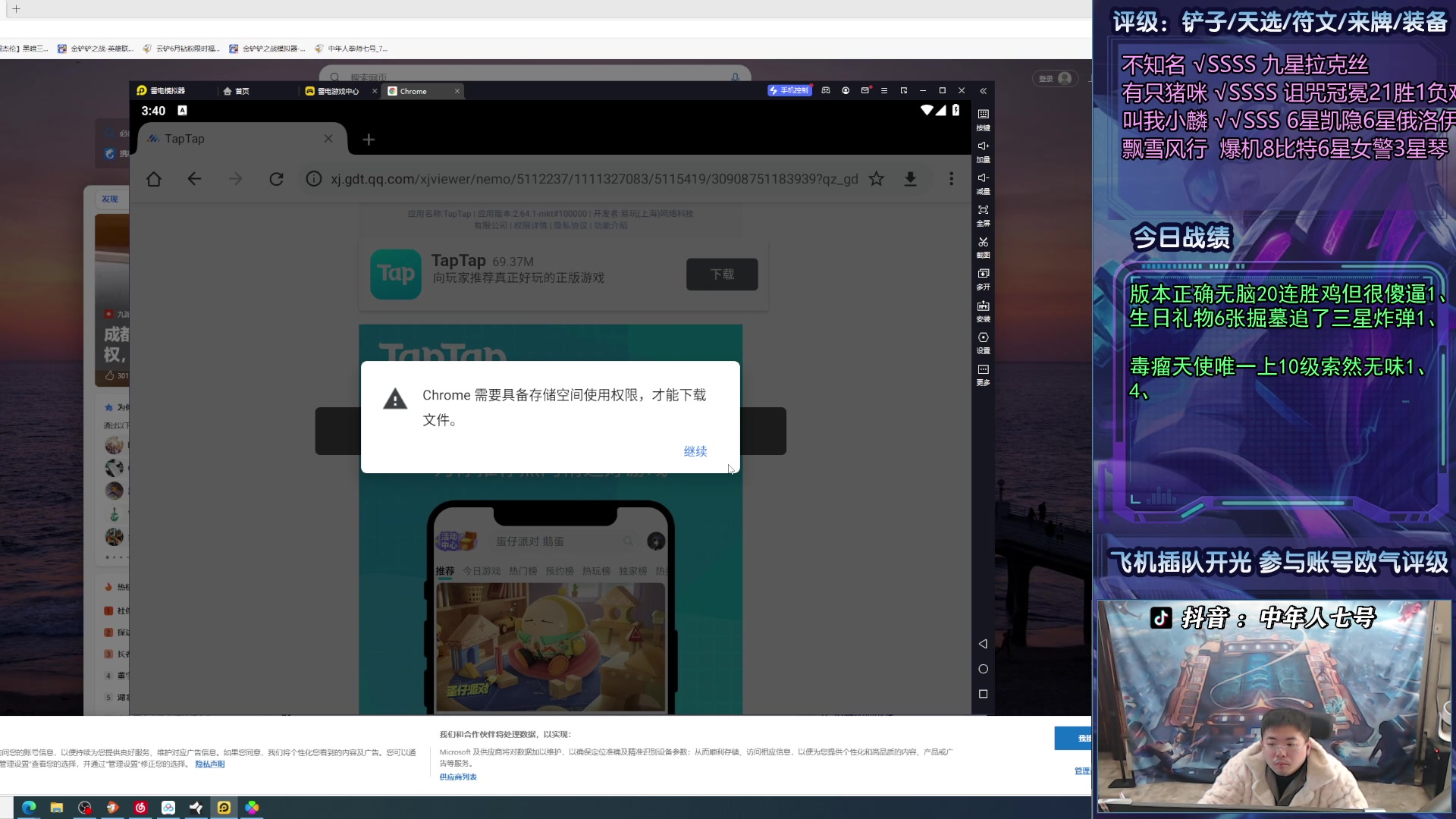The width and height of the screenshot is (1456, 819).
Task: Go back with Chrome back arrow
Action: [194, 179]
